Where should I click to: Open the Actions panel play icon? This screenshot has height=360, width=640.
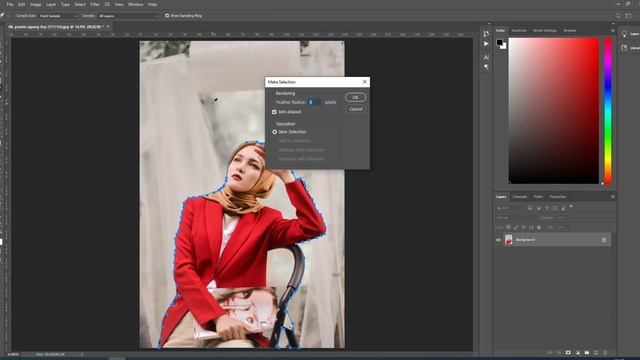pos(486,44)
